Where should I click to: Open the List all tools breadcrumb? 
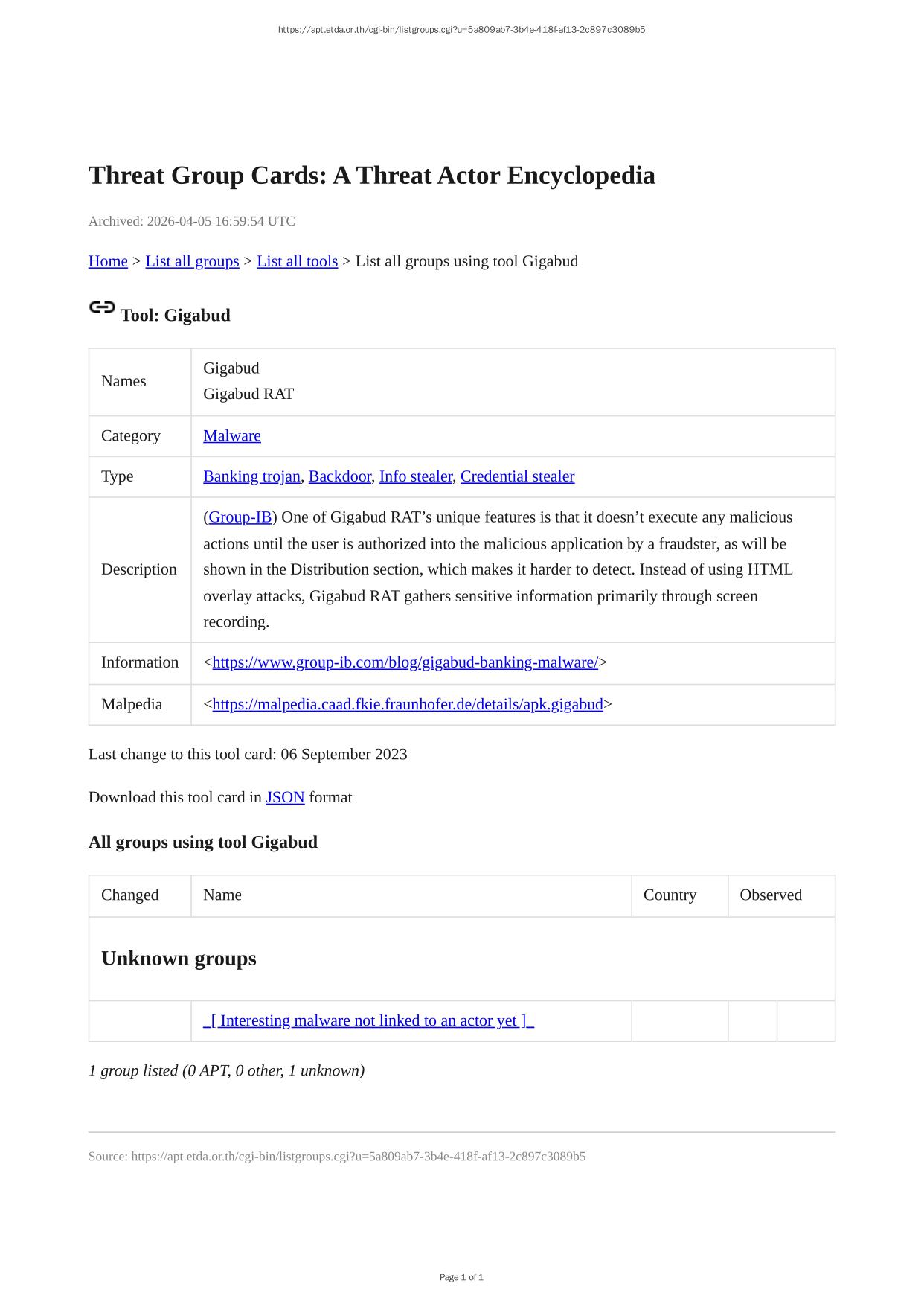point(297,261)
